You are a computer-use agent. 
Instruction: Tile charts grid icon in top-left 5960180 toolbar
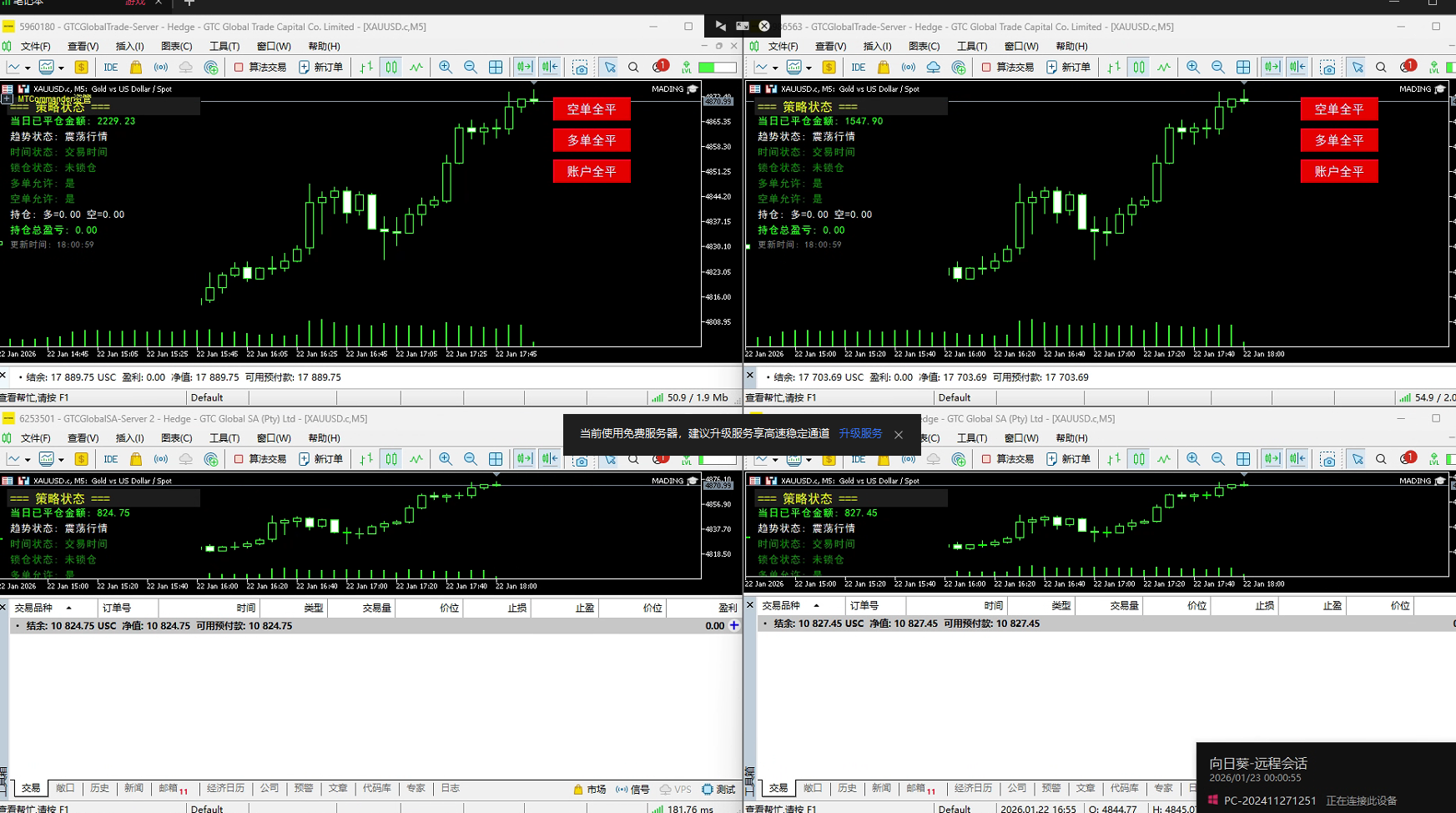pos(496,68)
